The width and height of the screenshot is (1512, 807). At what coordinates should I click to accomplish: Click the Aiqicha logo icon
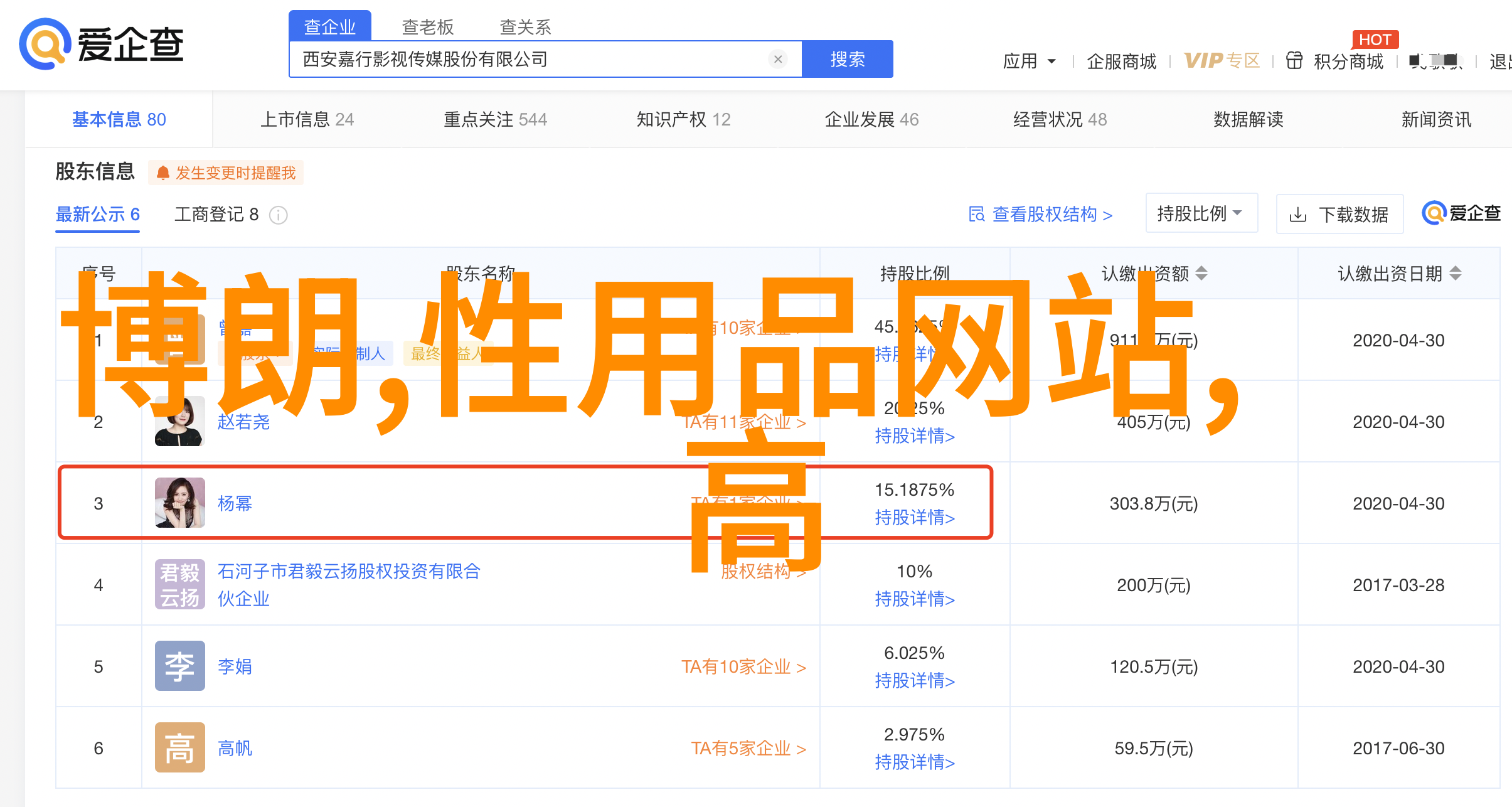click(x=44, y=44)
